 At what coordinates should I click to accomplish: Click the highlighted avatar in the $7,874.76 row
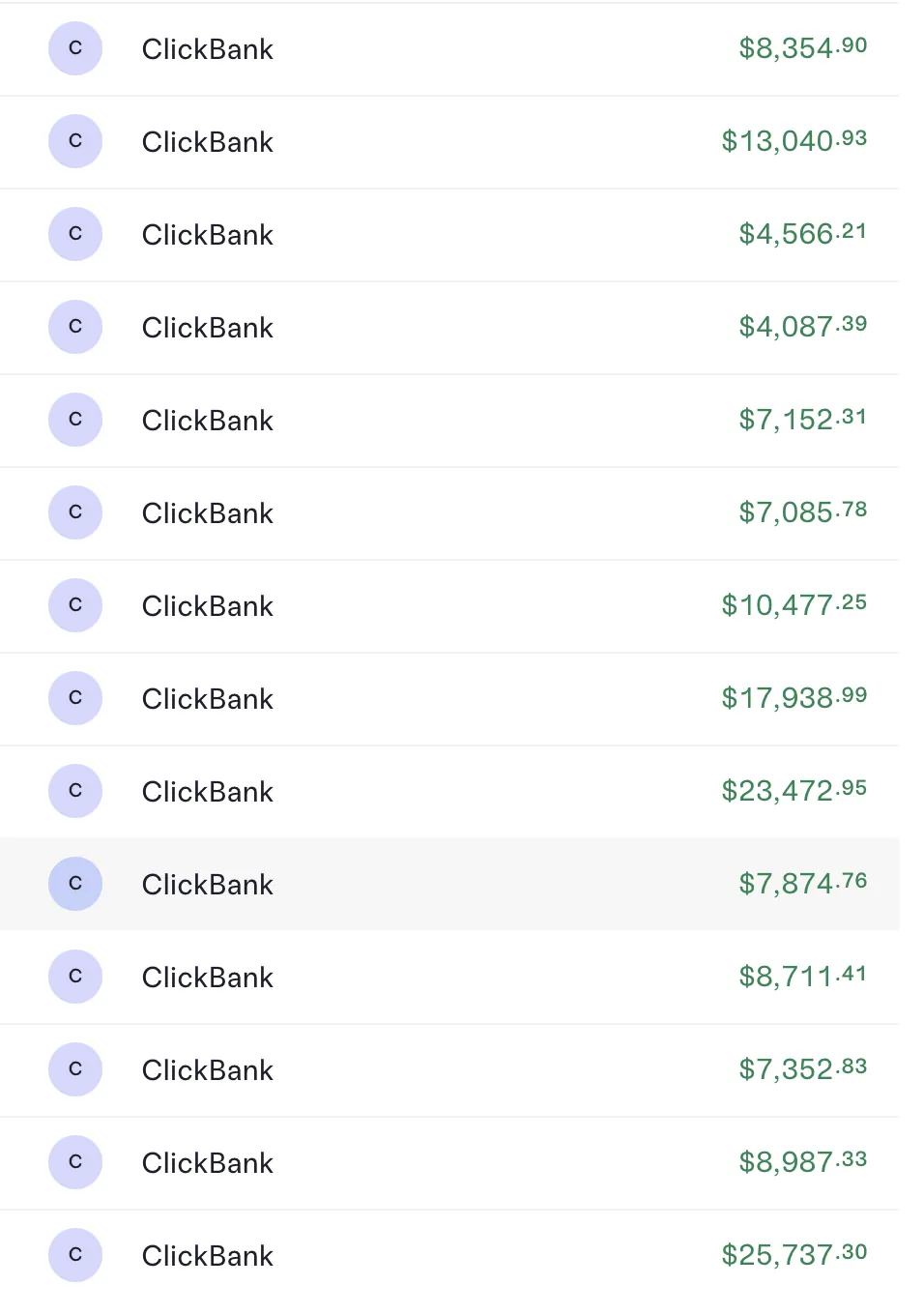click(75, 884)
